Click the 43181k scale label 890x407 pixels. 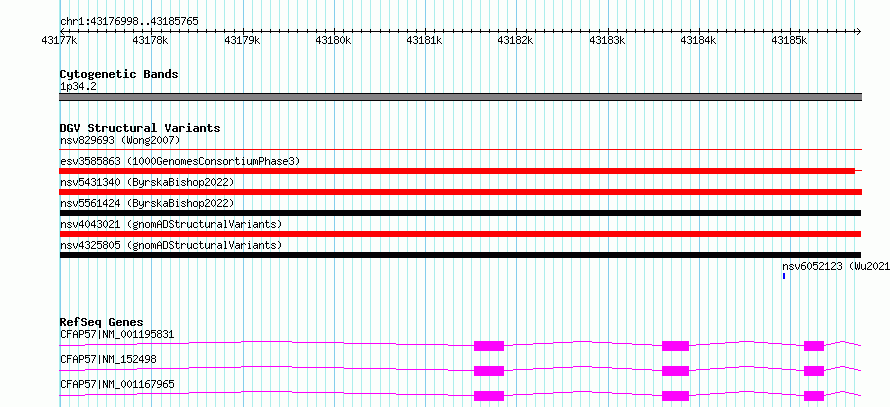[x=425, y=40]
